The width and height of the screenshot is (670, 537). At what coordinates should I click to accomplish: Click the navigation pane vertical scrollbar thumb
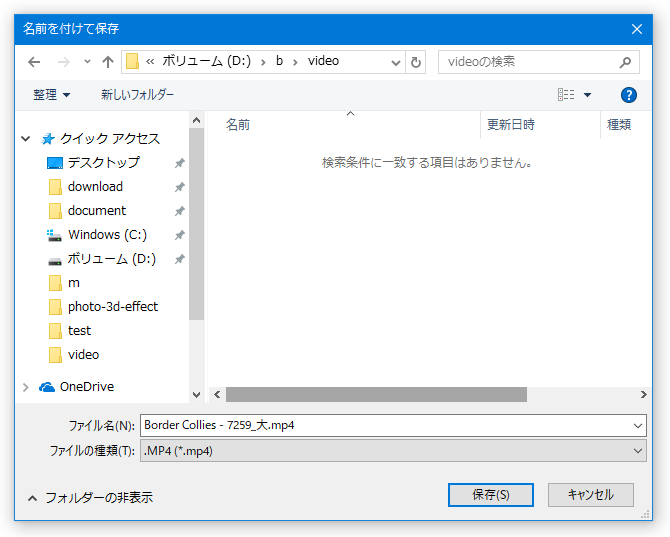(197, 224)
